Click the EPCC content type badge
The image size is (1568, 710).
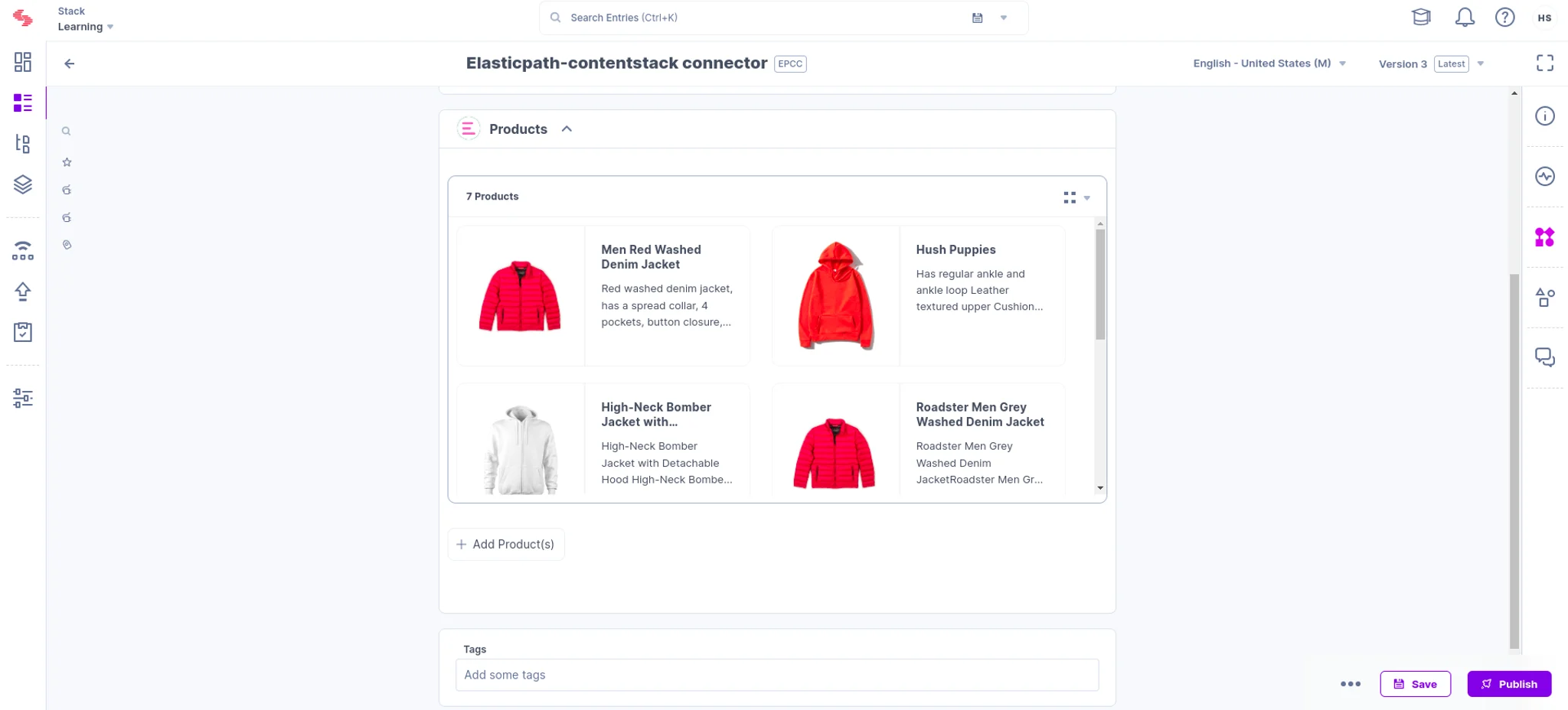click(790, 64)
